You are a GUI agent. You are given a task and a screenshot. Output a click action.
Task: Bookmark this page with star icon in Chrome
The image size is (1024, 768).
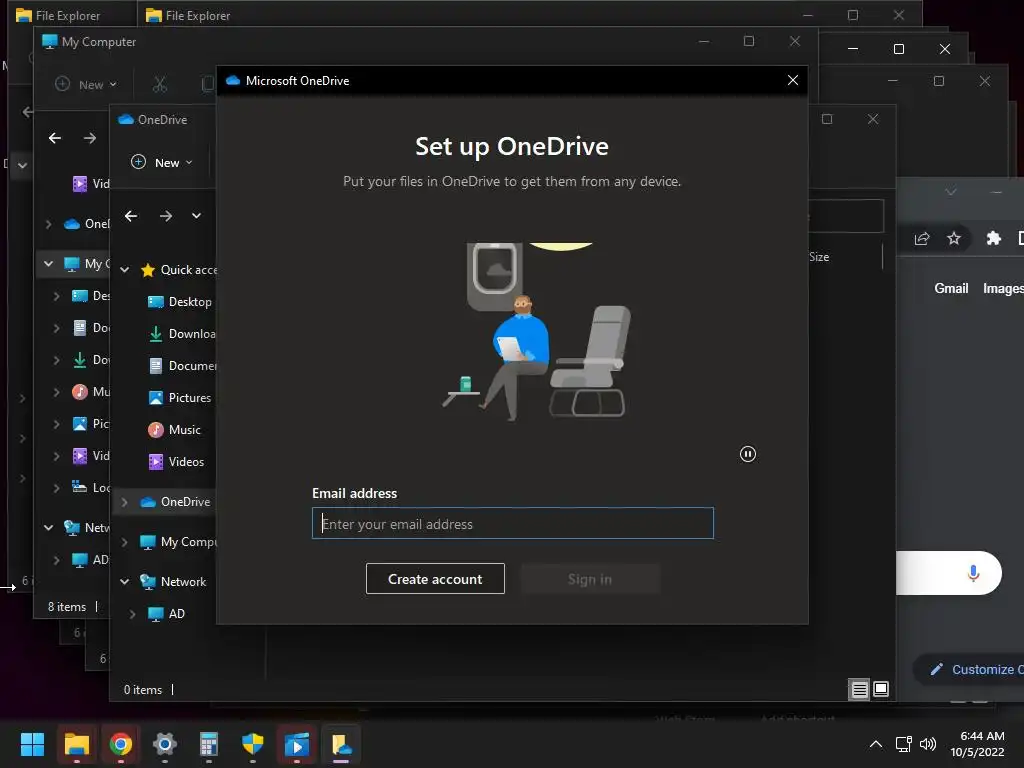click(953, 238)
